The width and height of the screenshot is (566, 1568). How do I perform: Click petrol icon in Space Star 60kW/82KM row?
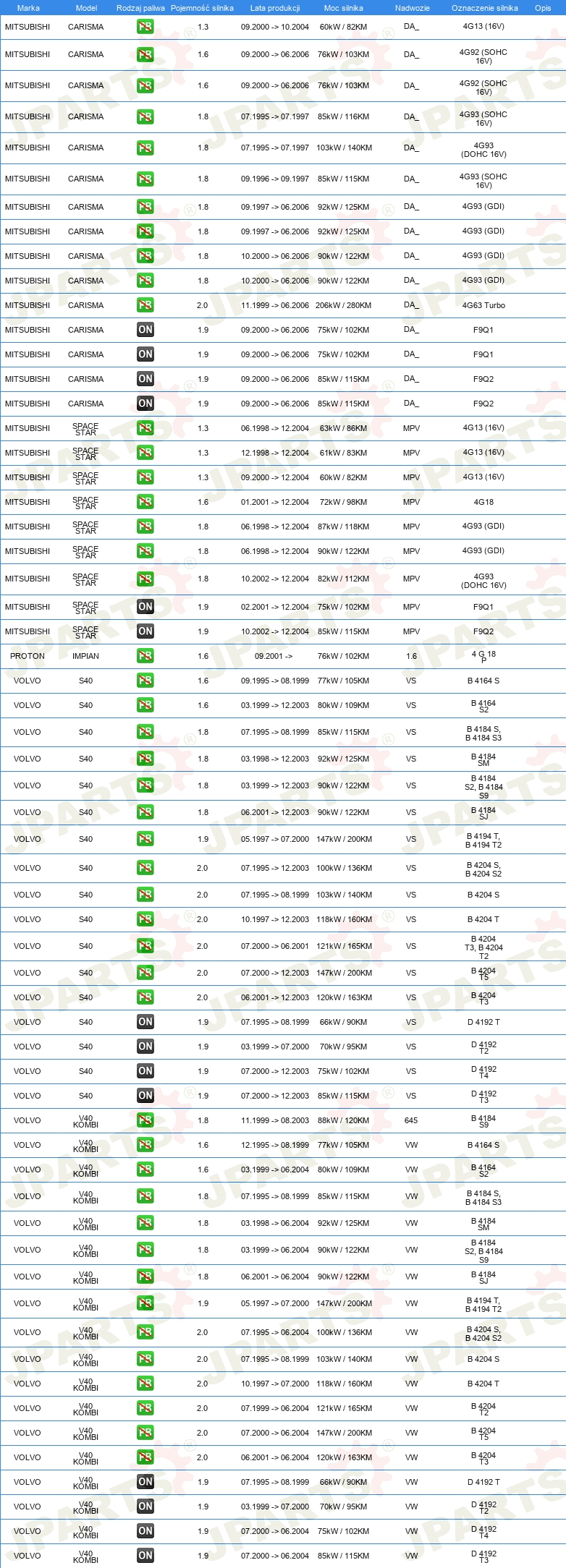pos(145,477)
